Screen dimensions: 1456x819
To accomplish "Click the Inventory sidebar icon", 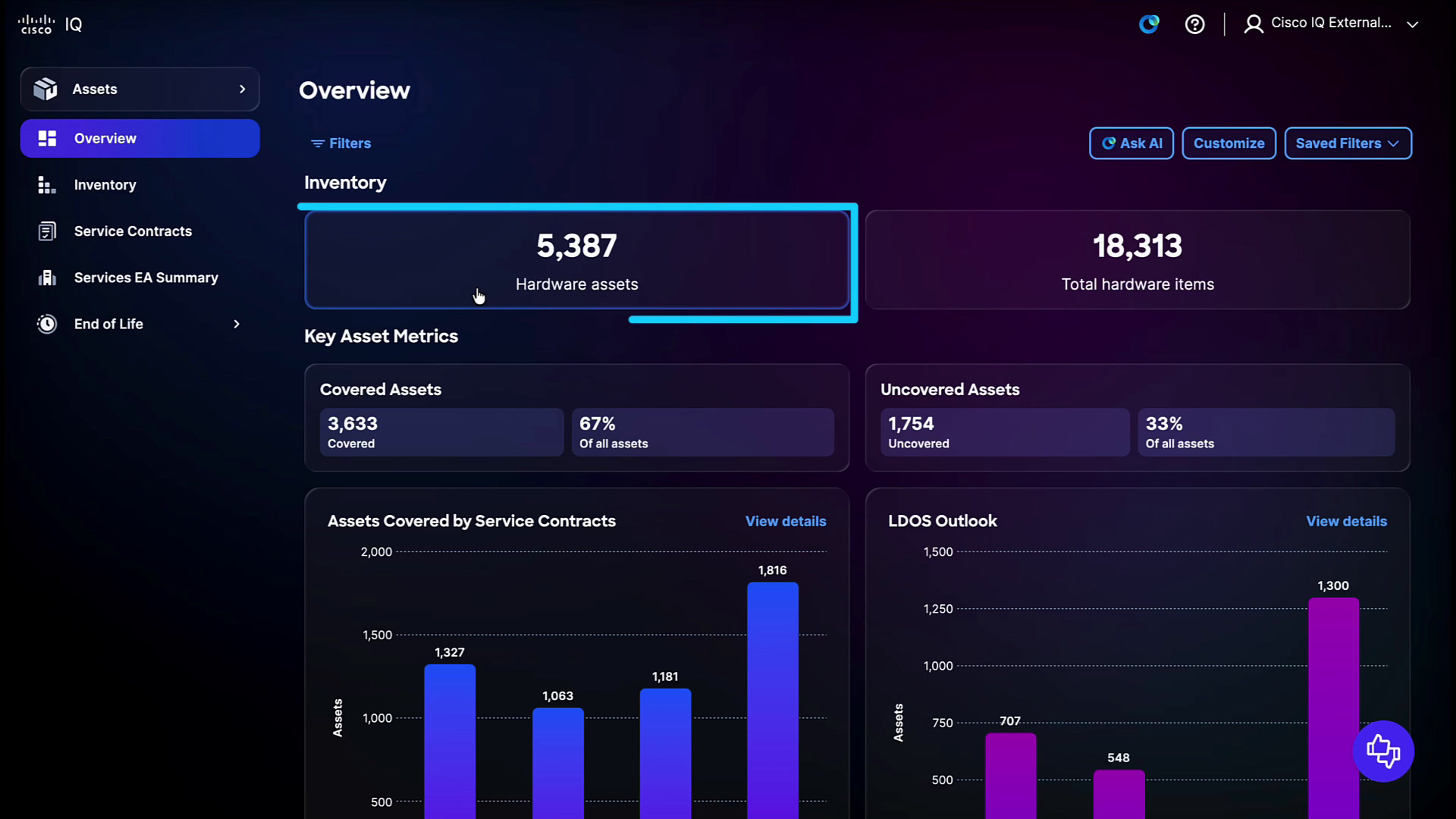I will [47, 185].
